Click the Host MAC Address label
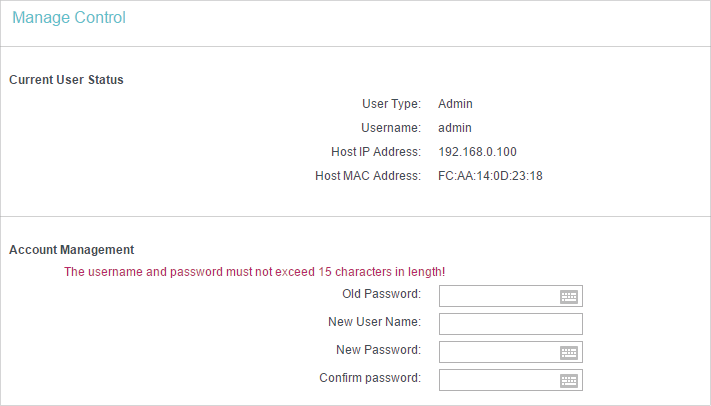The height and width of the screenshot is (406, 711). click(368, 176)
